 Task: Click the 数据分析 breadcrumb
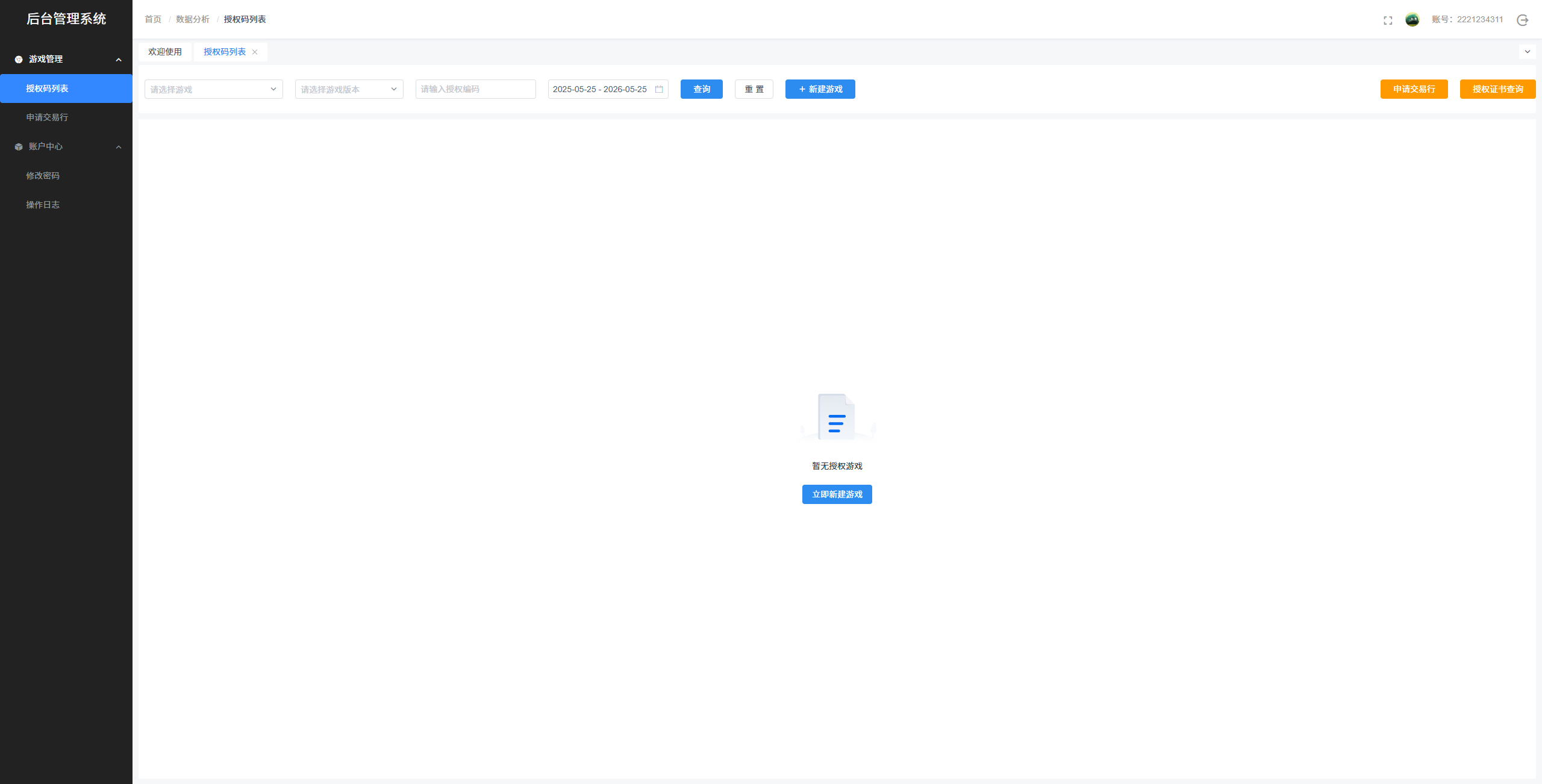pyautogui.click(x=193, y=19)
